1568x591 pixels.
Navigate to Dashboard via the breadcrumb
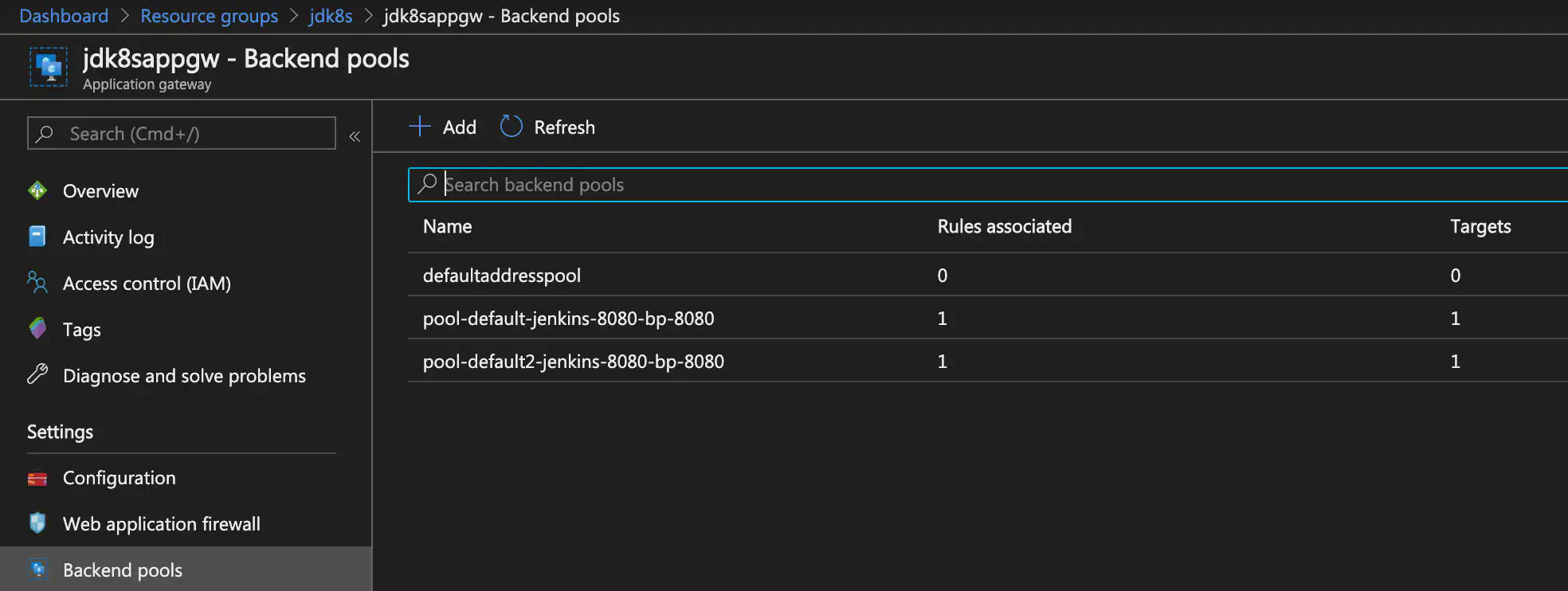63,16
